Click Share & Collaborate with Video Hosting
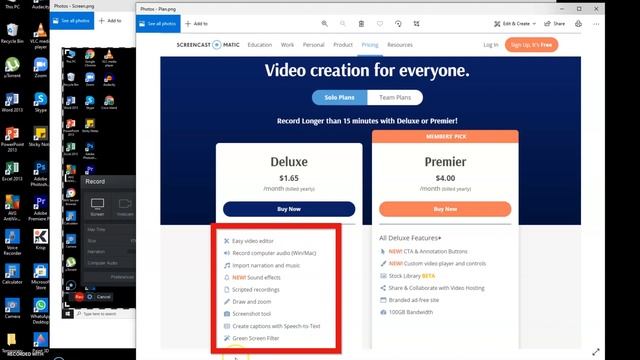Screen dimensions: 640x360 pyautogui.click(x=437, y=288)
